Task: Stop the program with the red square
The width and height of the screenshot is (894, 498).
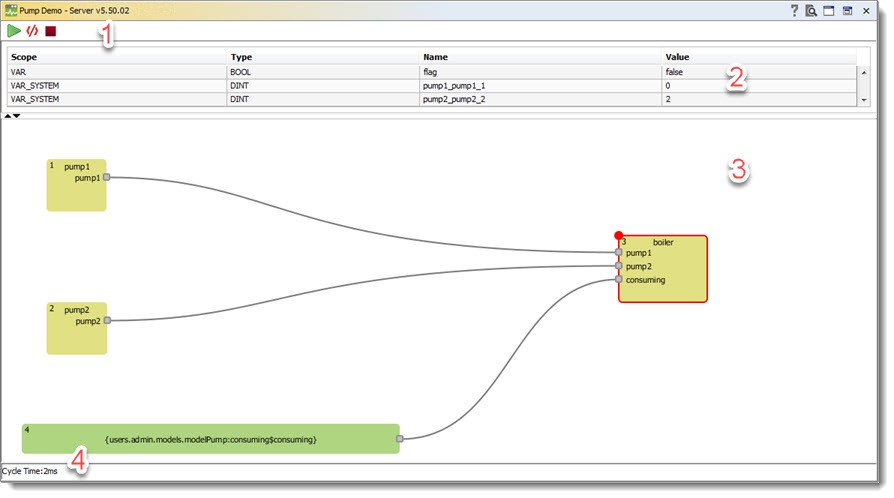Action: click(x=51, y=31)
